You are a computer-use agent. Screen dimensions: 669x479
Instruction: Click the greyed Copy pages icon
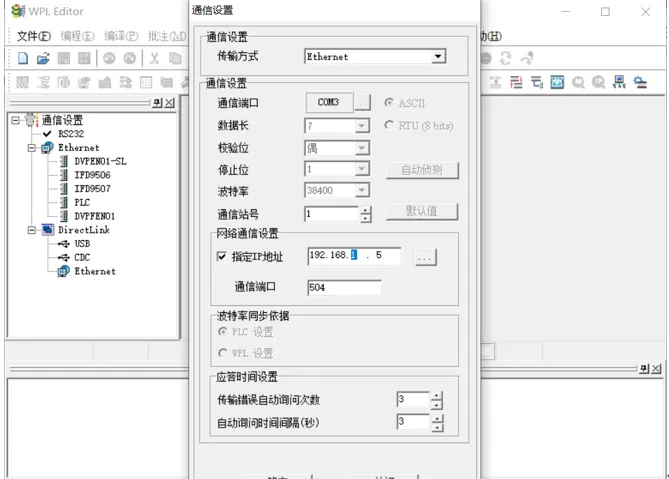[175, 58]
